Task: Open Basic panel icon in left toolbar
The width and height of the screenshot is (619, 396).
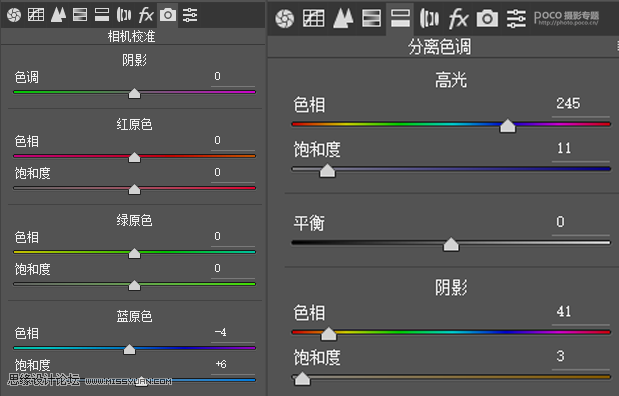Action: point(14,15)
